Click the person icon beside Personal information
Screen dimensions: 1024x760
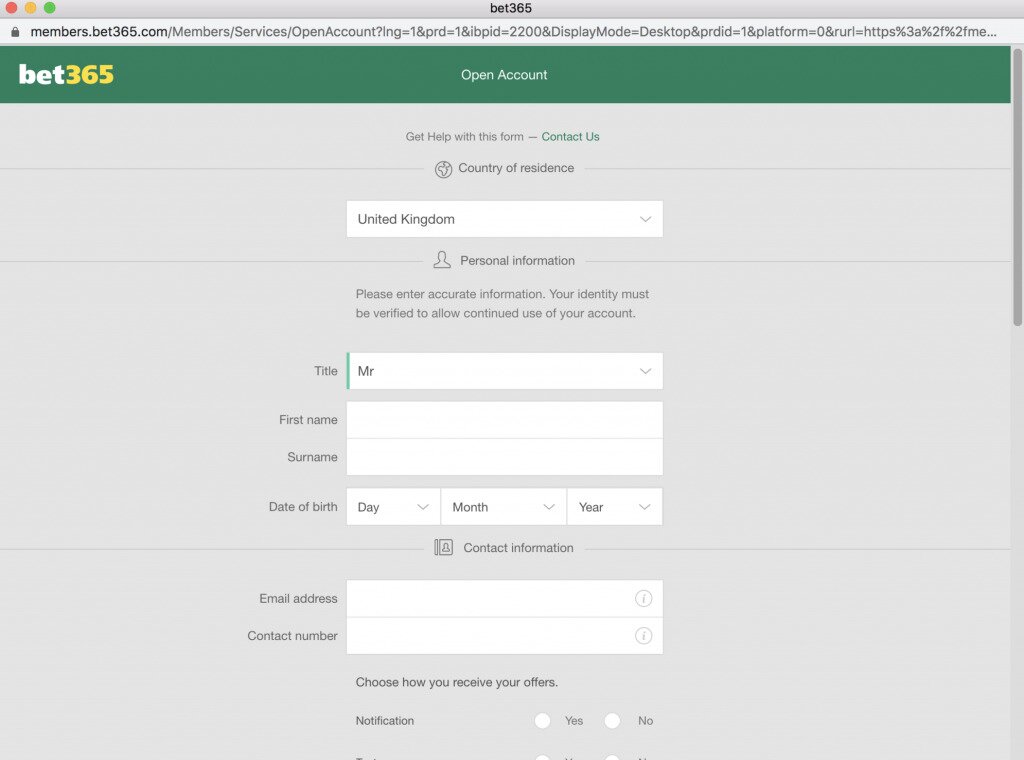click(x=442, y=260)
